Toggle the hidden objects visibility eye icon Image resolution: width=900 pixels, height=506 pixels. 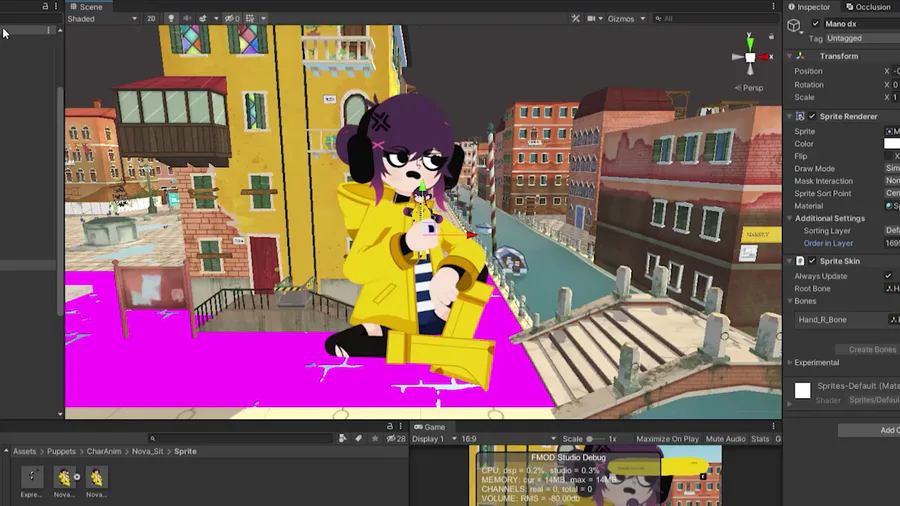pyautogui.click(x=232, y=18)
